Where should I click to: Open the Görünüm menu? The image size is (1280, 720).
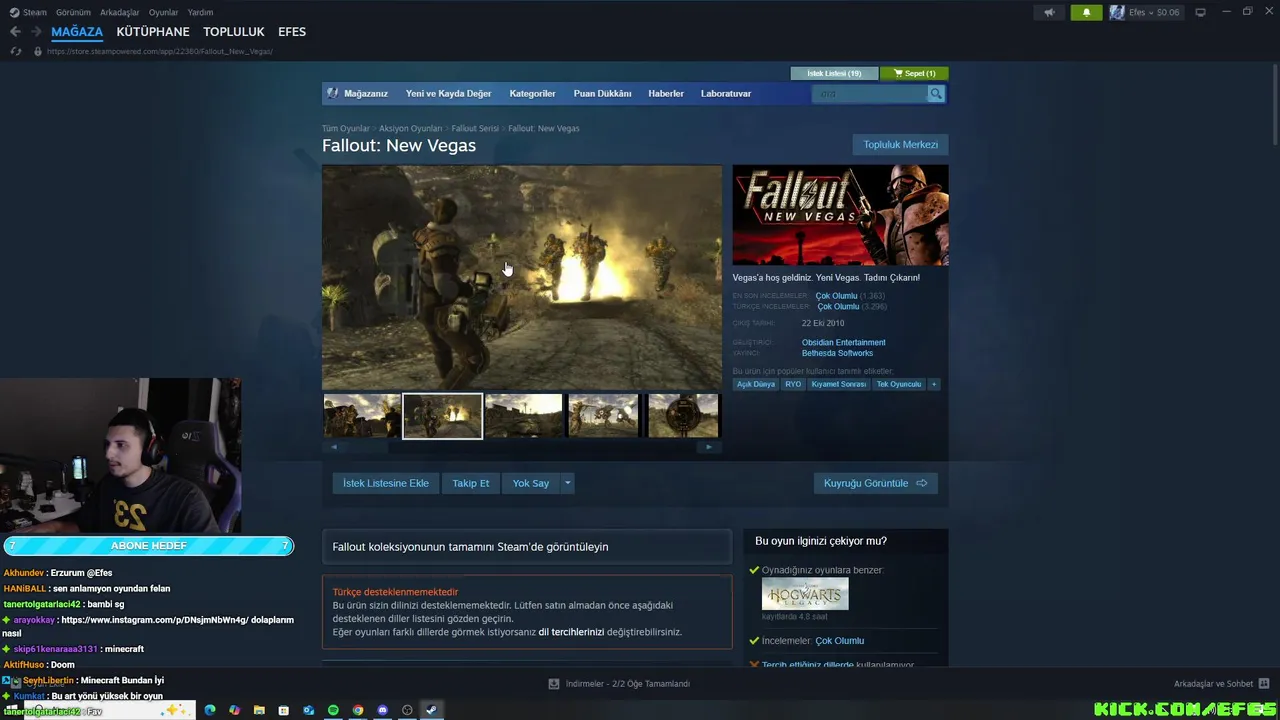(x=73, y=12)
